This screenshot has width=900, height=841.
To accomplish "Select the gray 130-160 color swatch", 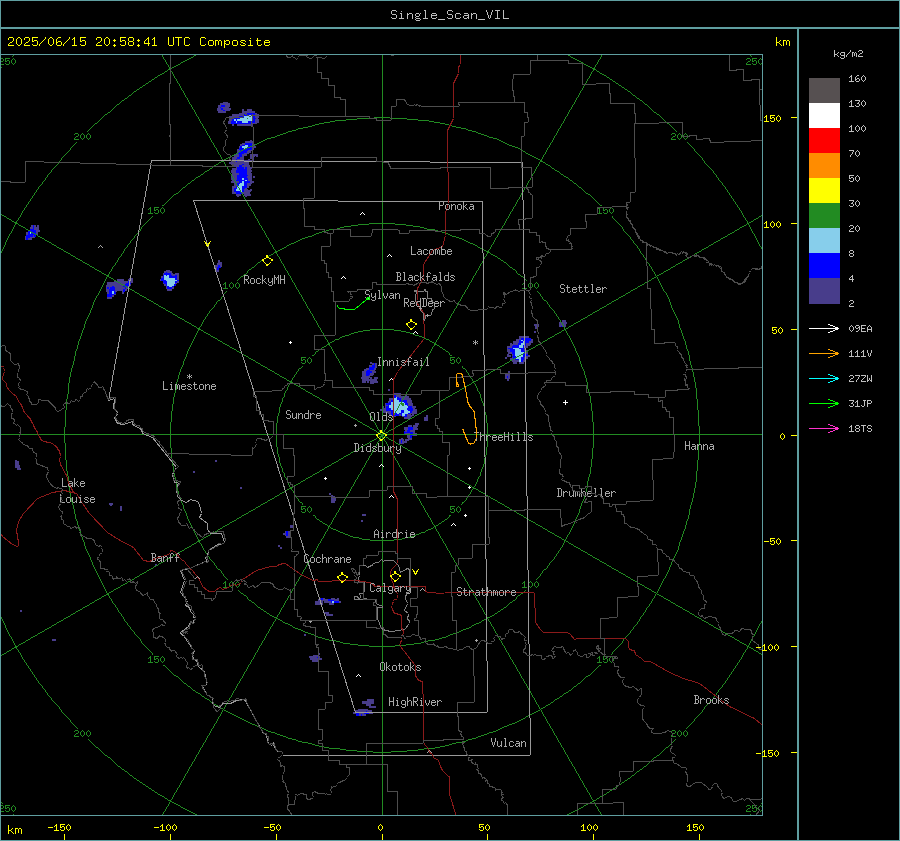I will click(824, 91).
